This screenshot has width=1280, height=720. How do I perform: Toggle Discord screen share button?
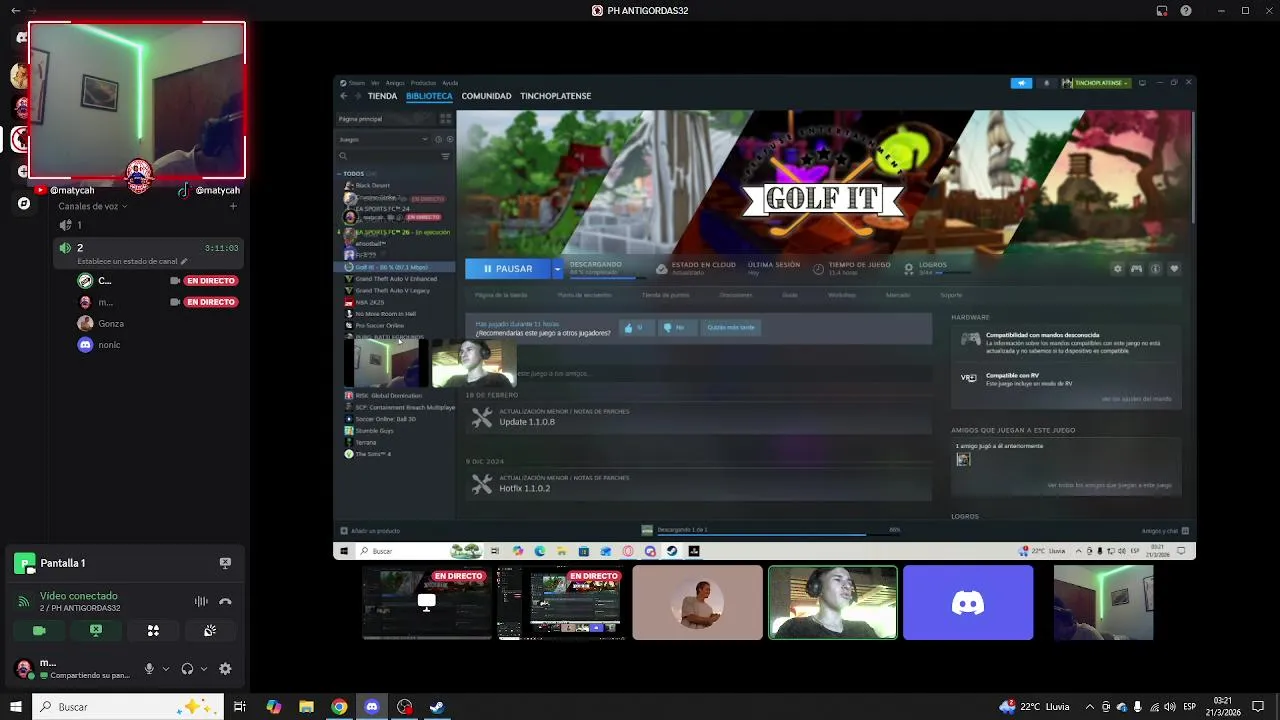click(96, 630)
